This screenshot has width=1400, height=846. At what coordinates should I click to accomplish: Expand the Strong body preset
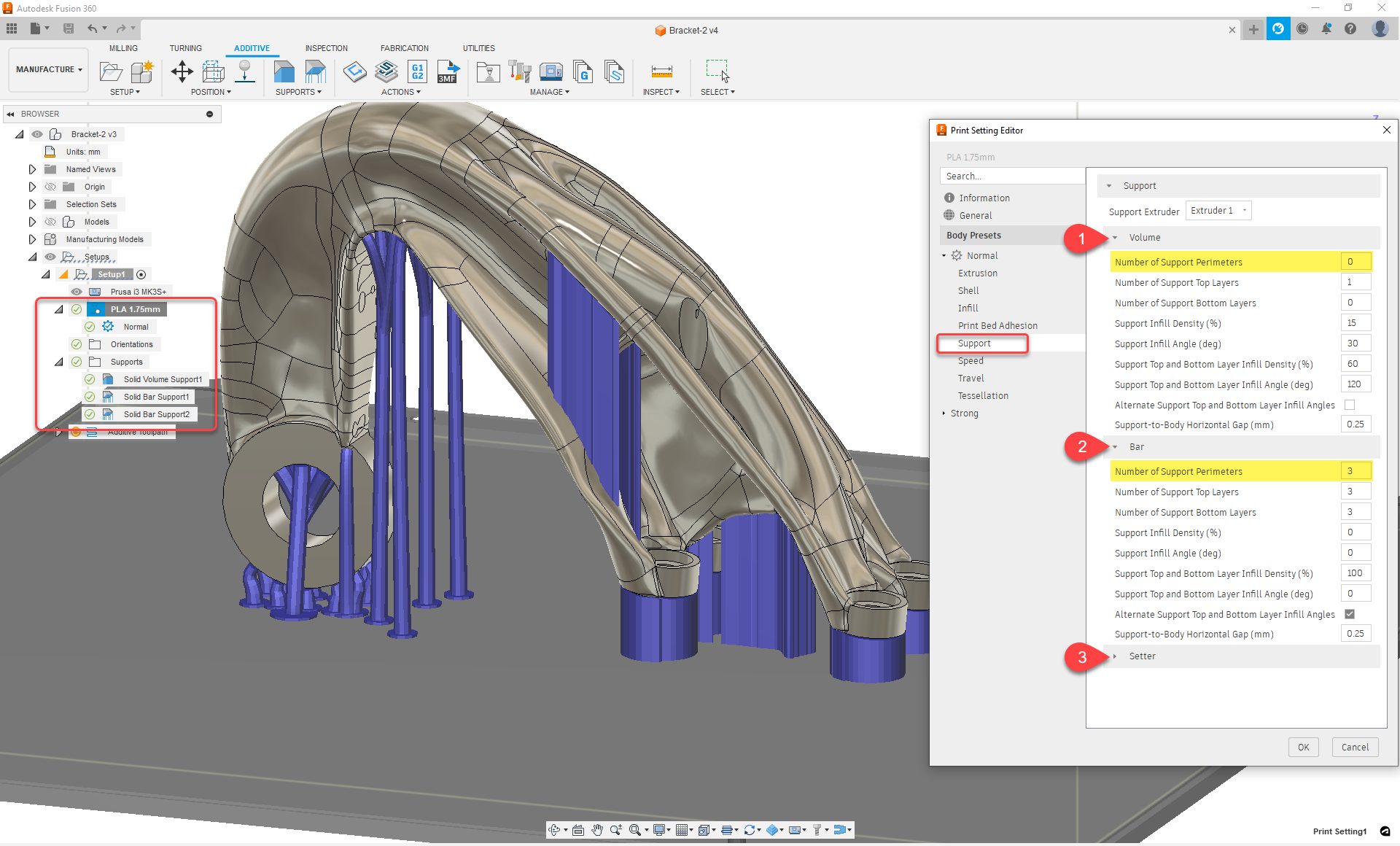[944, 414]
